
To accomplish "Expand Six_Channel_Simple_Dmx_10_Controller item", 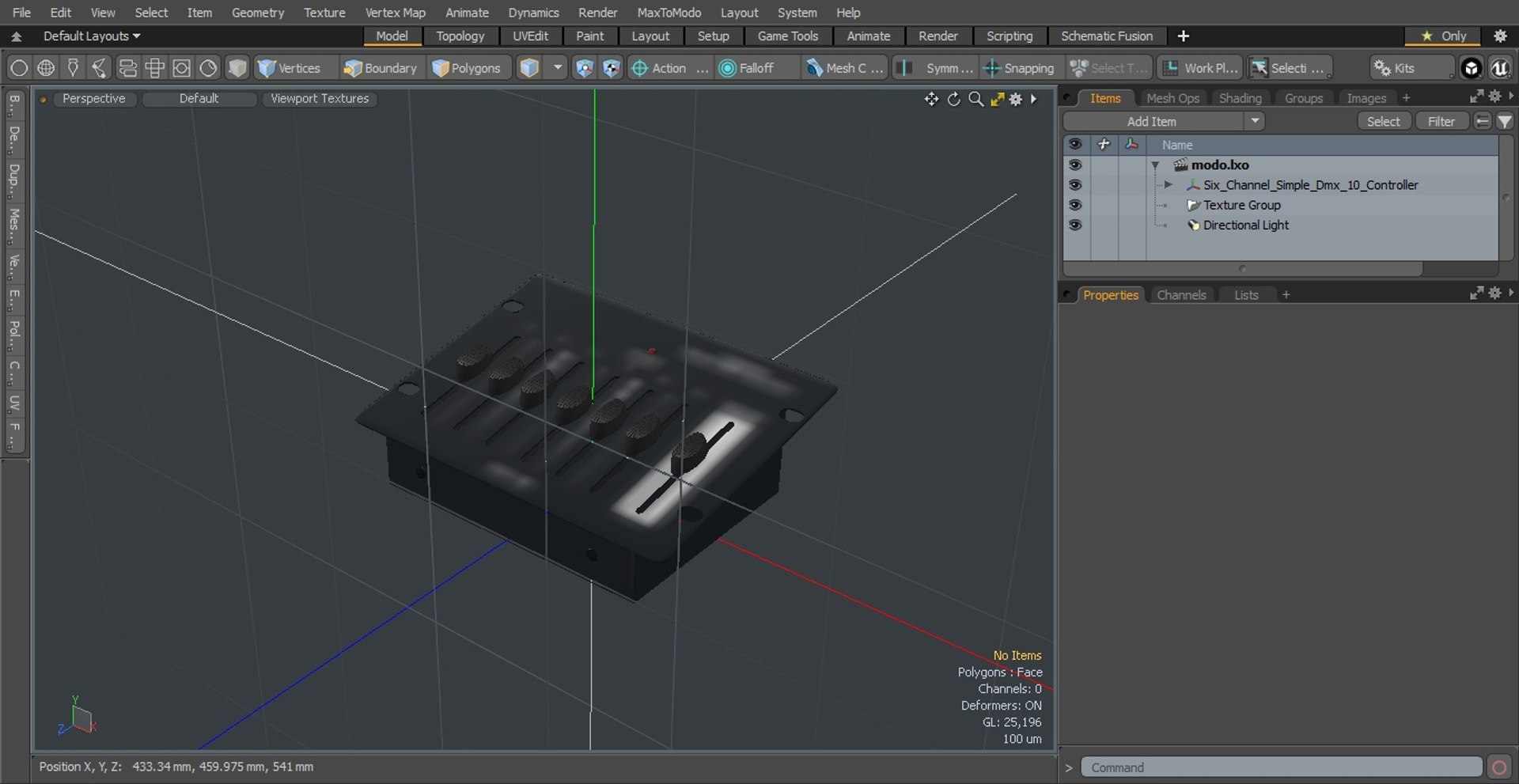I will coord(1168,185).
